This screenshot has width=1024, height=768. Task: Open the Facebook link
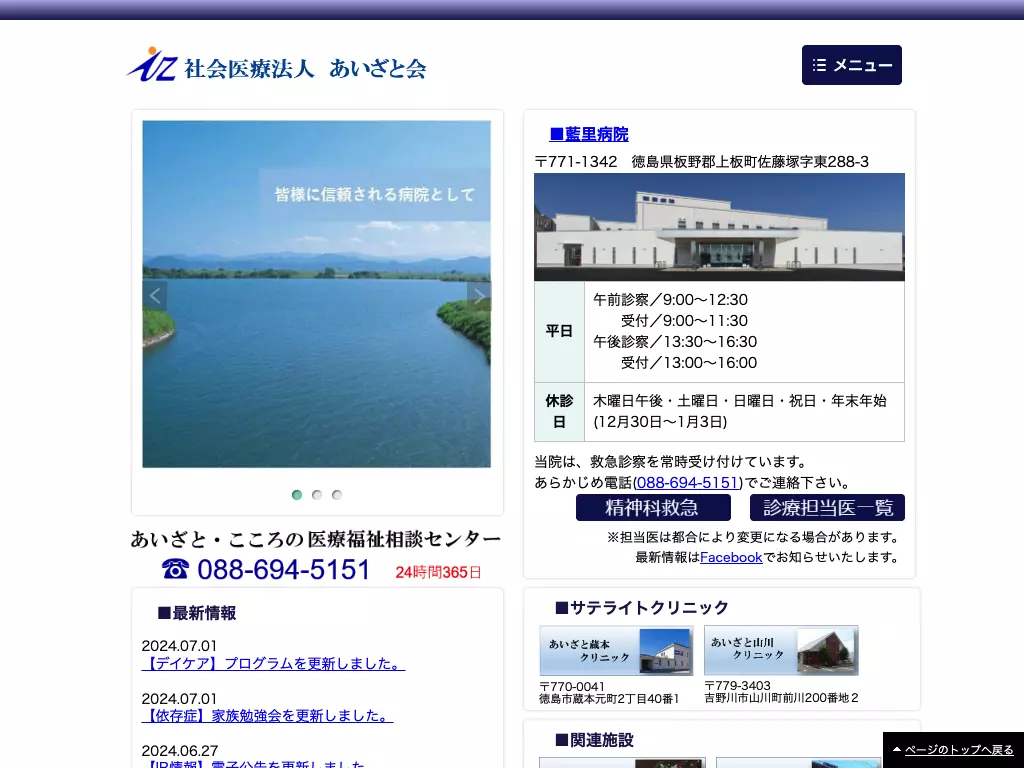(x=731, y=557)
